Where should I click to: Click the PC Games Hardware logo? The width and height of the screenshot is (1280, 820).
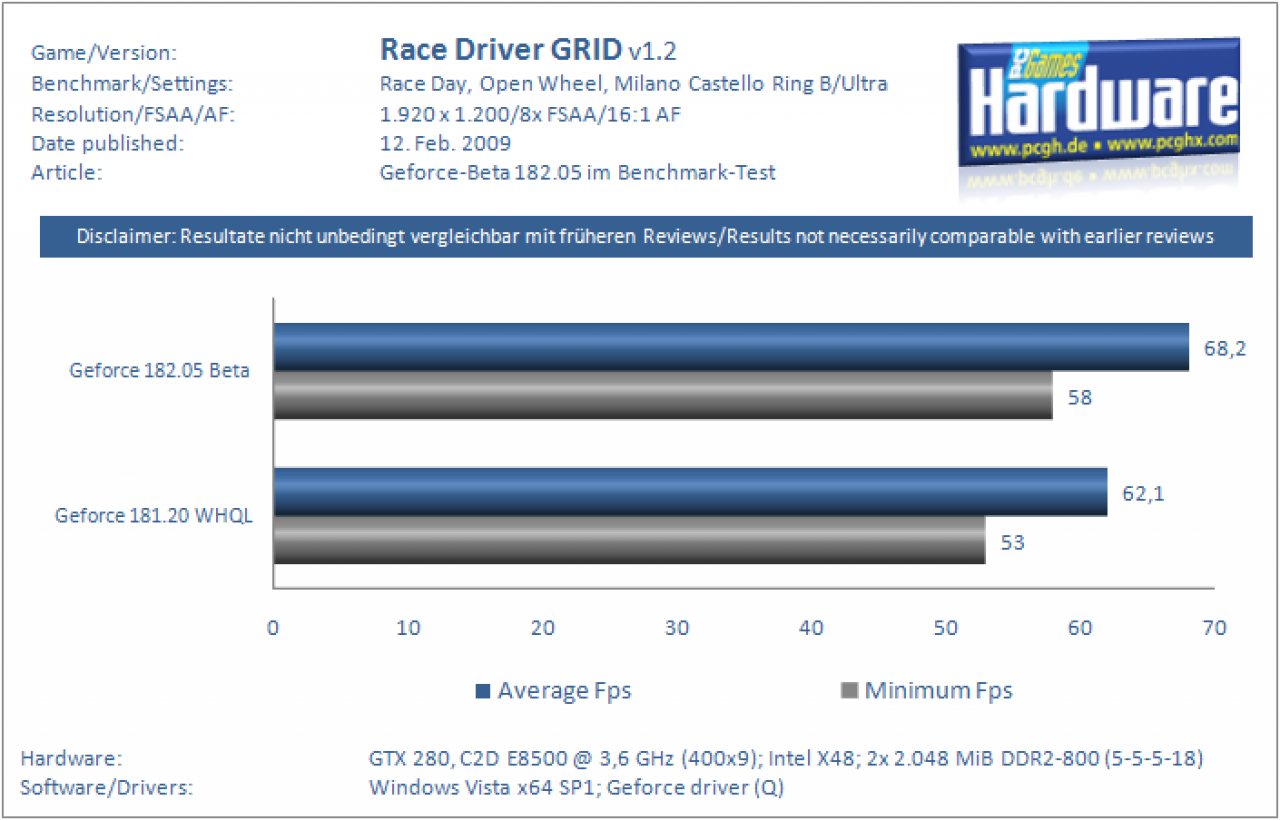1099,103
